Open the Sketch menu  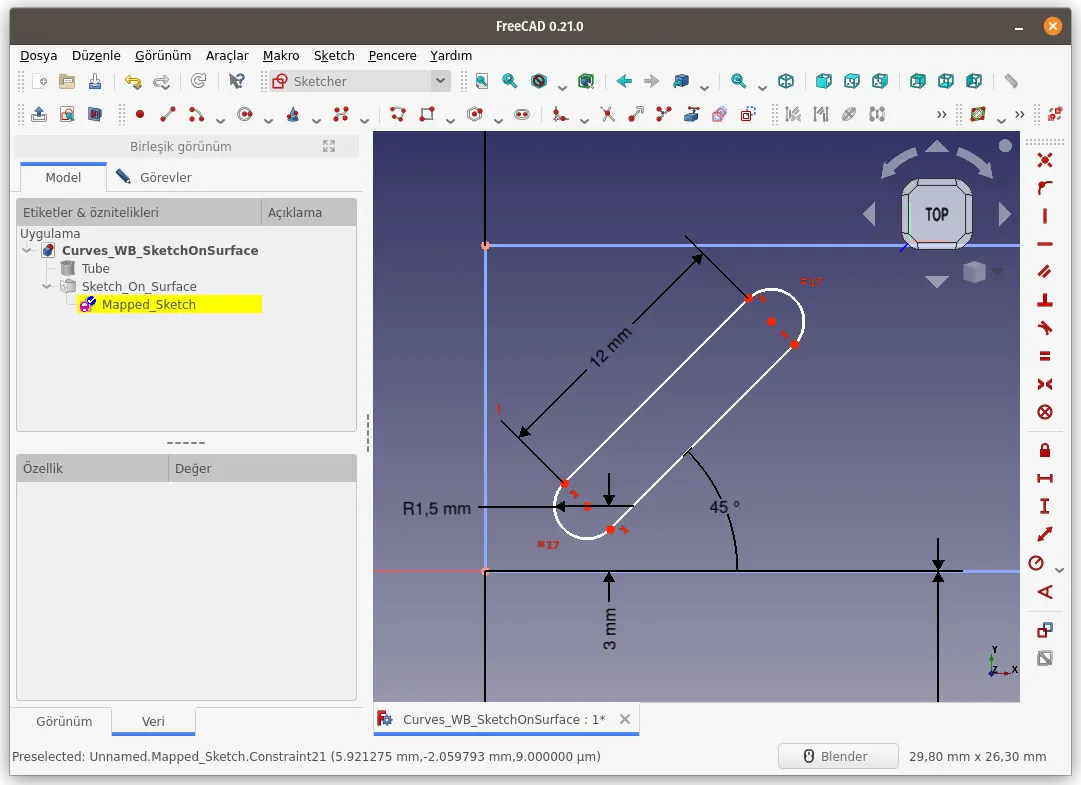tap(334, 55)
